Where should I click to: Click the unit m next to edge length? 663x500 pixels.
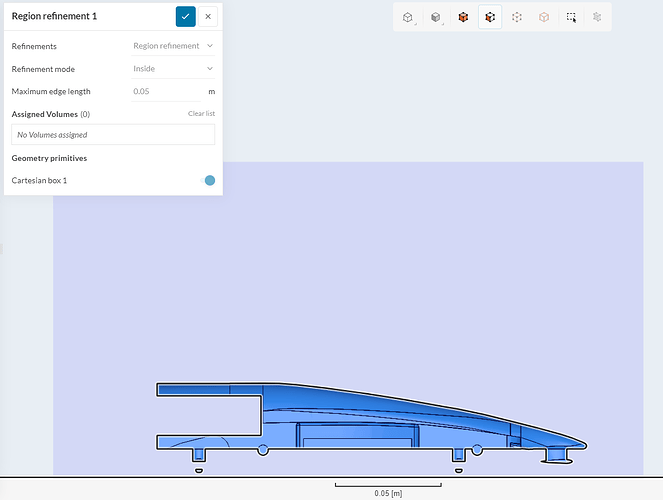click(x=211, y=92)
